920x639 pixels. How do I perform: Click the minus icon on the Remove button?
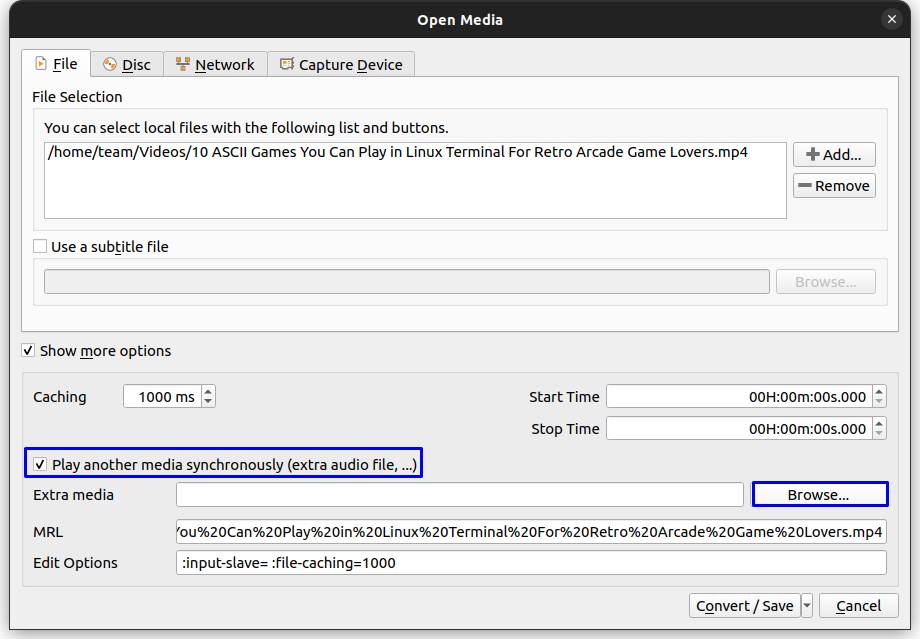tap(804, 186)
